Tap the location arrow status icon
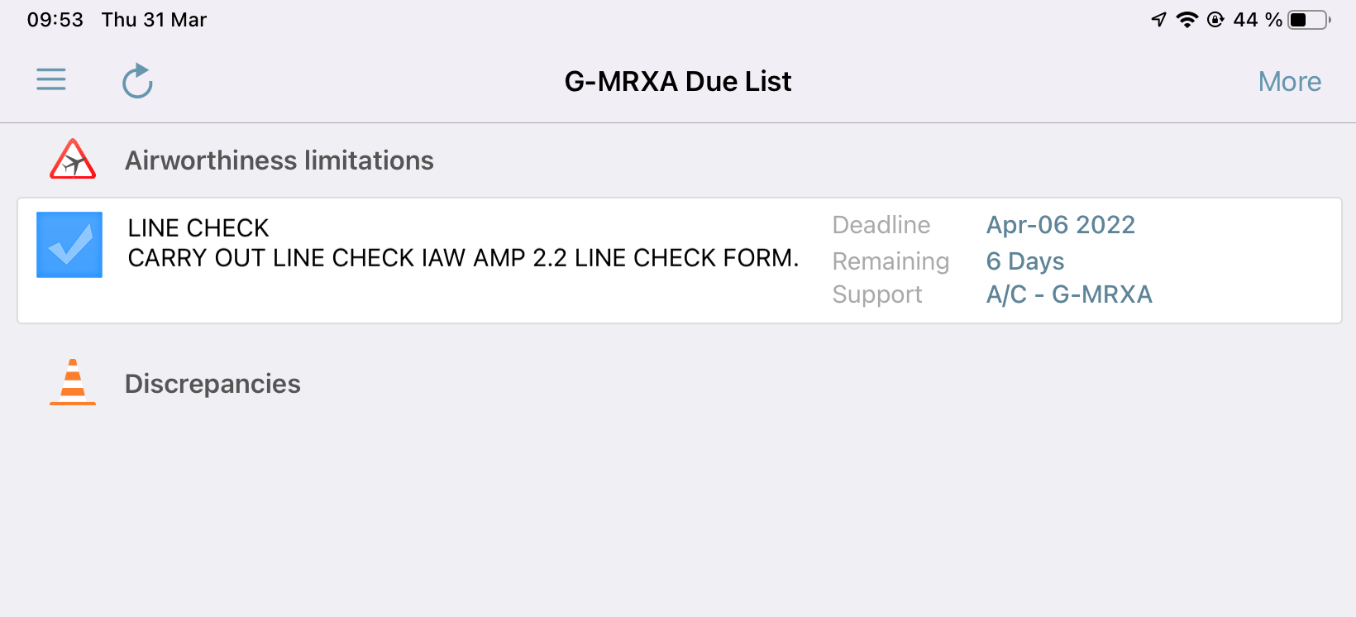Image resolution: width=1356 pixels, height=617 pixels. click(x=1159, y=20)
